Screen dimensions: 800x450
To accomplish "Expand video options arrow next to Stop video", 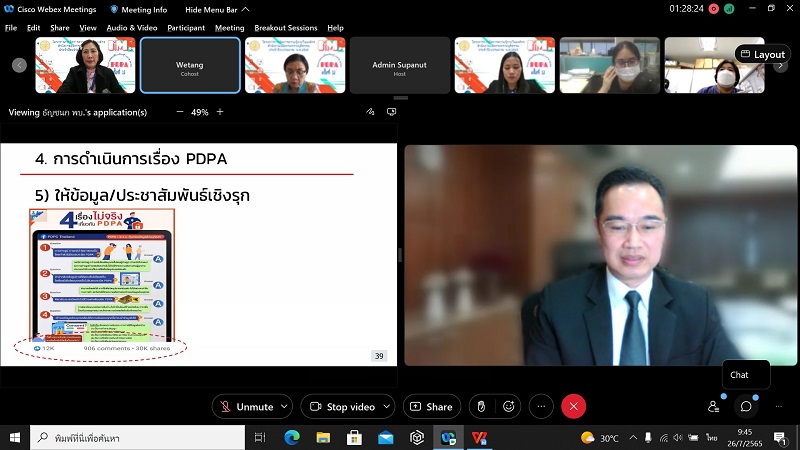I will [387, 407].
